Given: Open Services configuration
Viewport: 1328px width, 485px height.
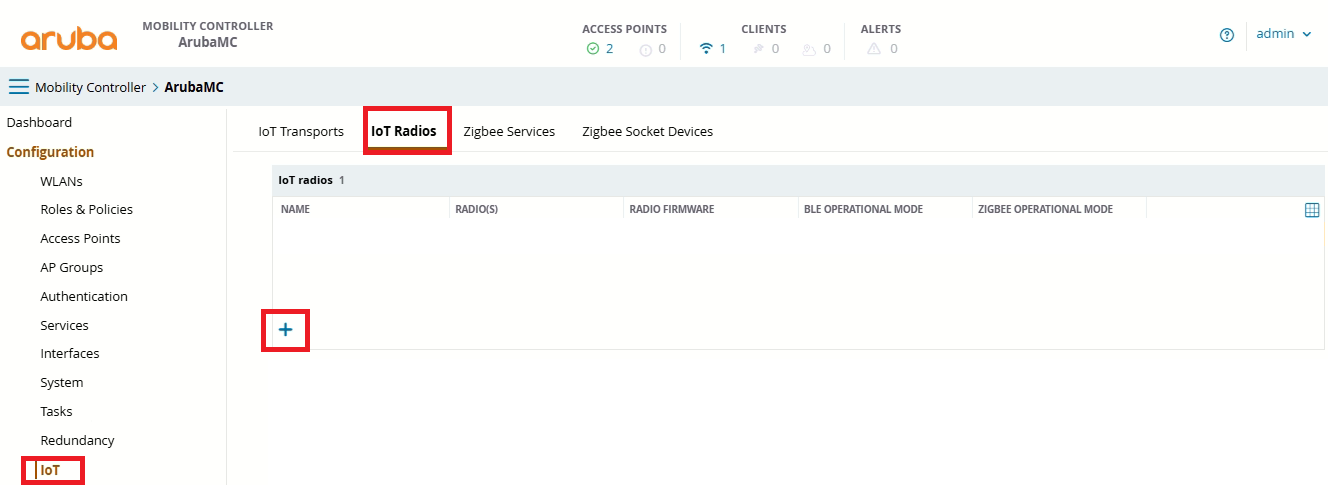Looking at the screenshot, I should pyautogui.click(x=64, y=325).
